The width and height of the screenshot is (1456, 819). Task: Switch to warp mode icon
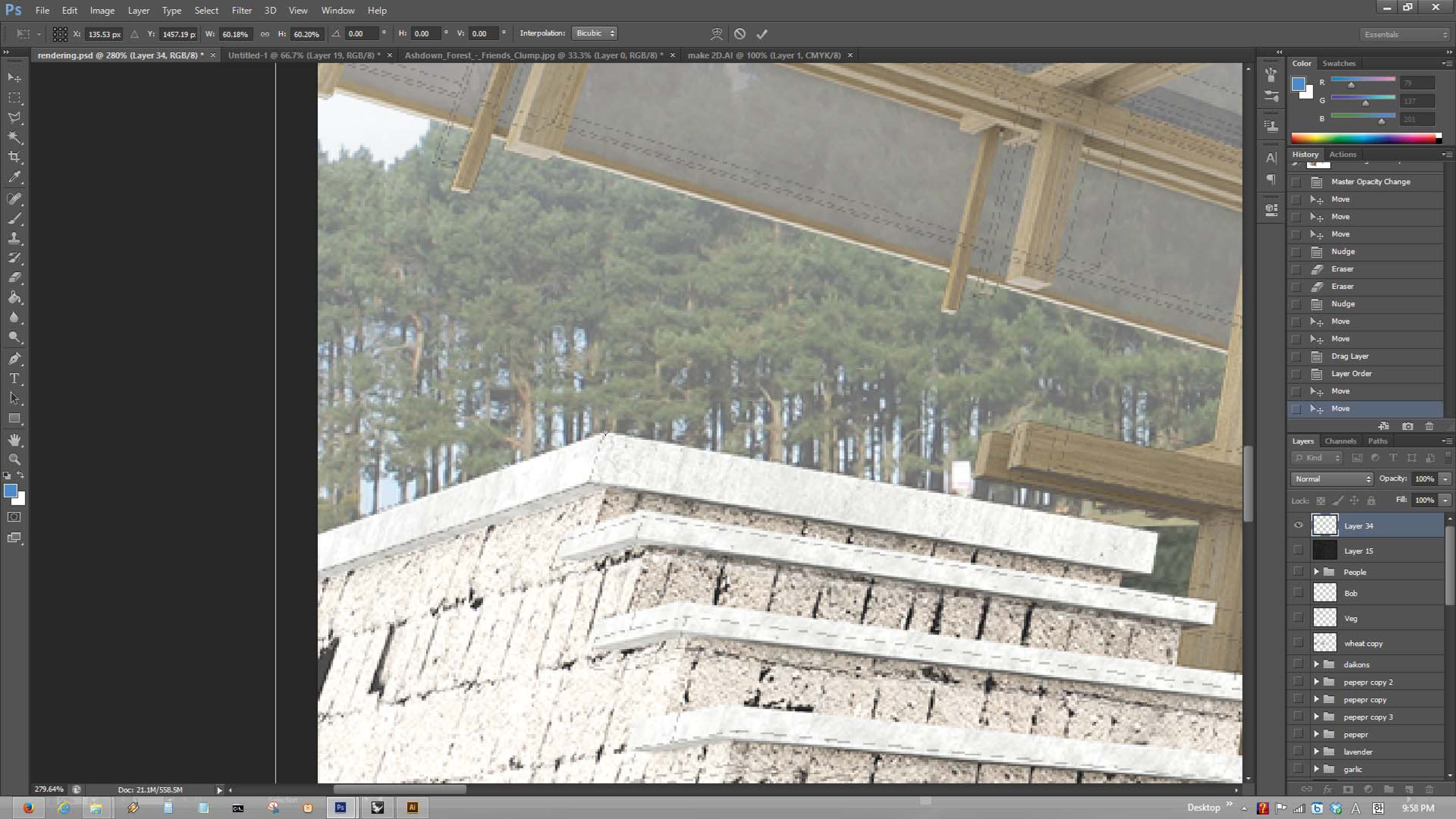717,34
